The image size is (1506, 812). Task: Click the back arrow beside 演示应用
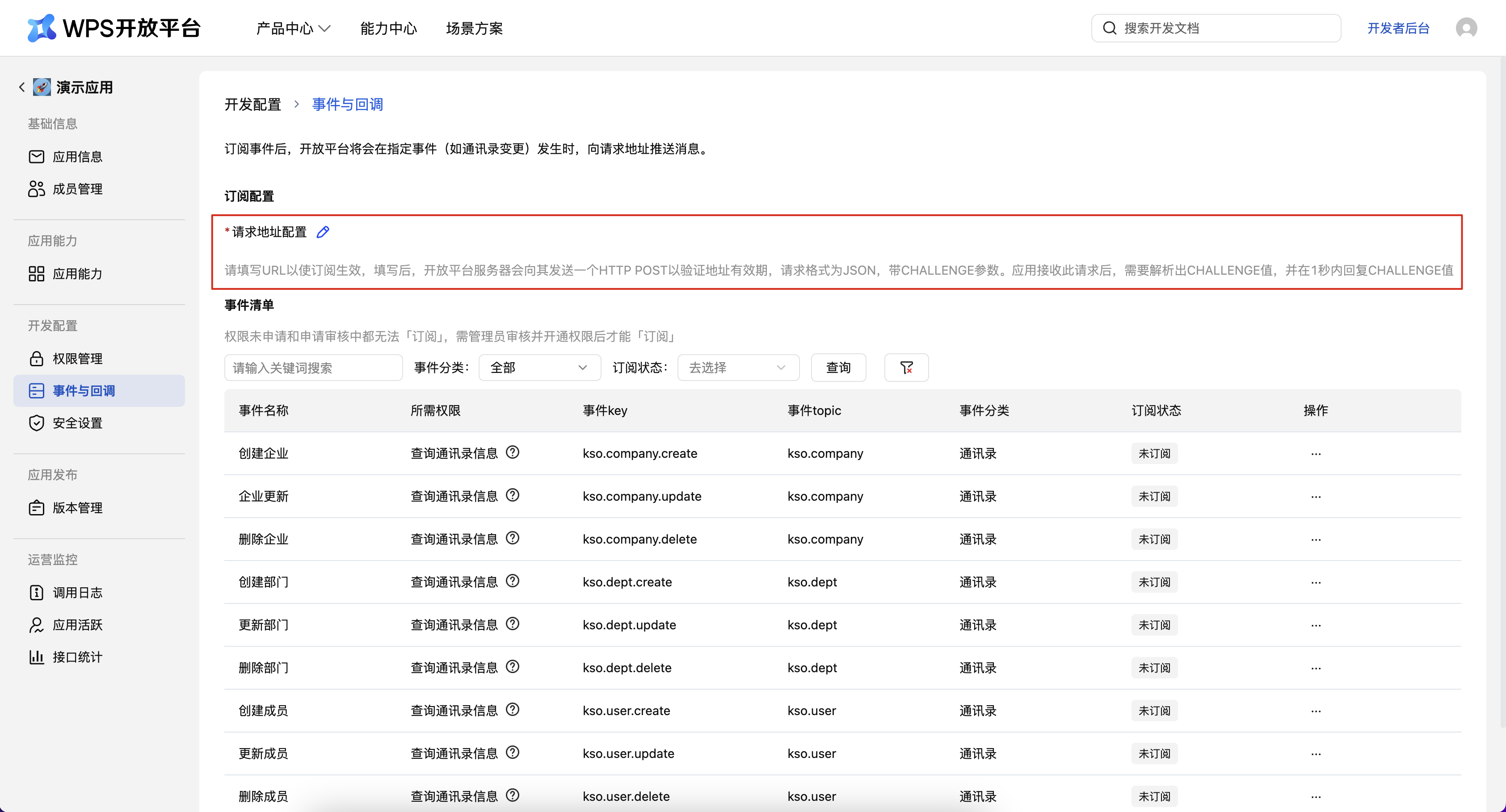[21, 87]
